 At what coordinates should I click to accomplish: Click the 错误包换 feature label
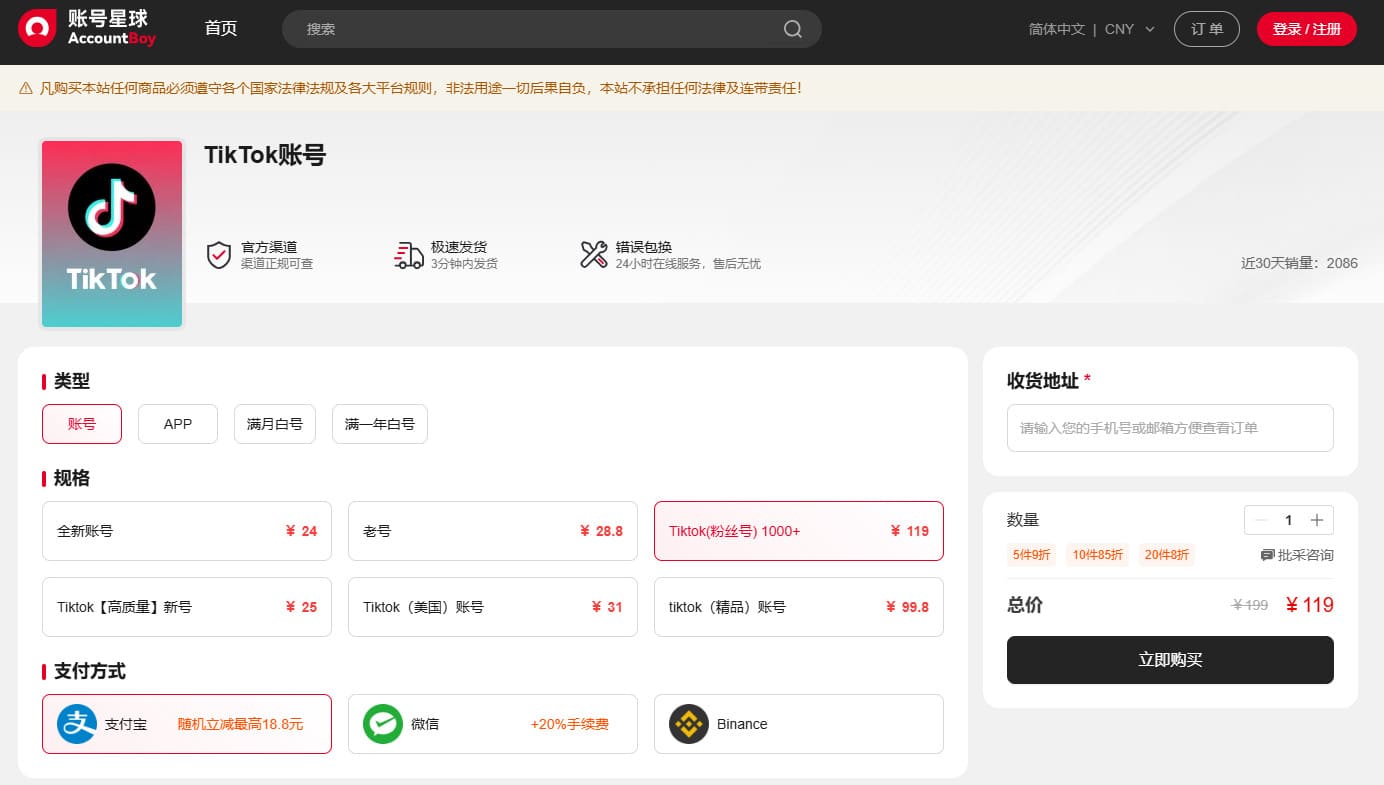pyautogui.click(x=644, y=247)
